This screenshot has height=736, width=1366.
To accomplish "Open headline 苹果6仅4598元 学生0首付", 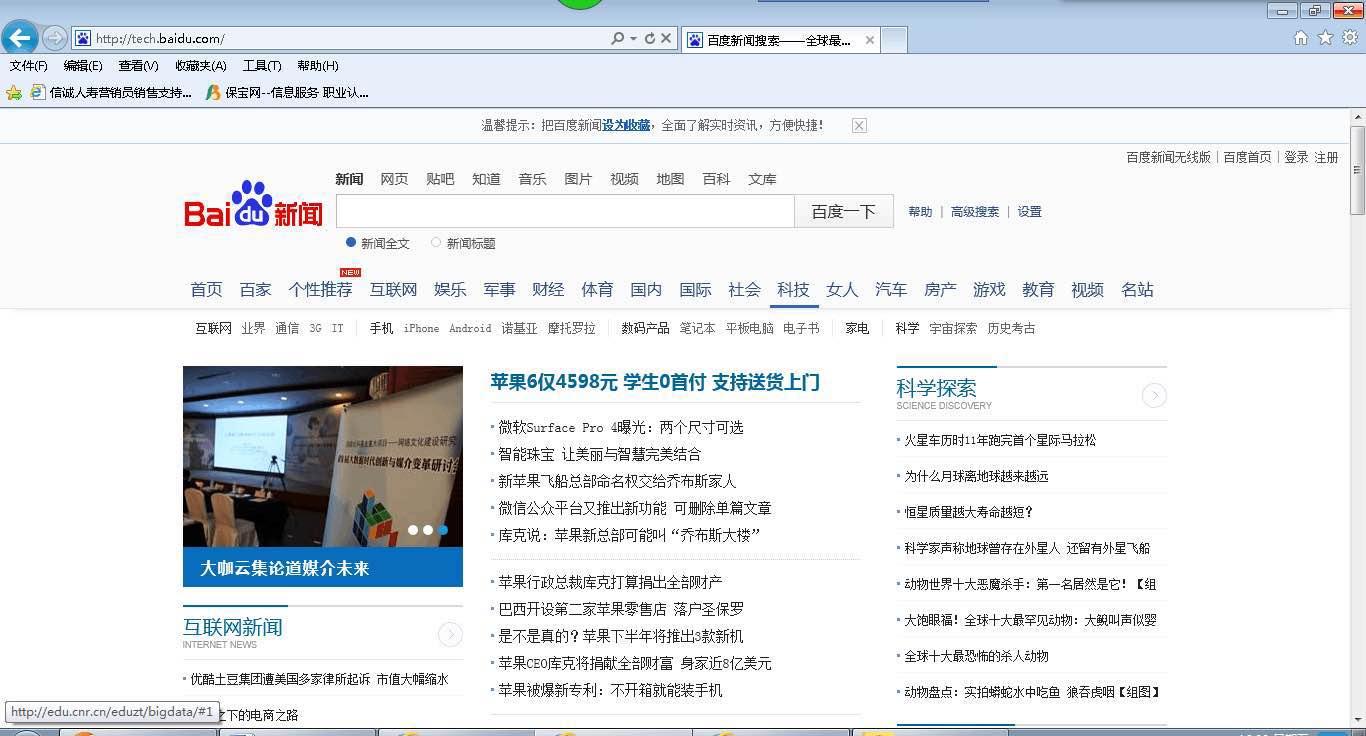I will (655, 382).
